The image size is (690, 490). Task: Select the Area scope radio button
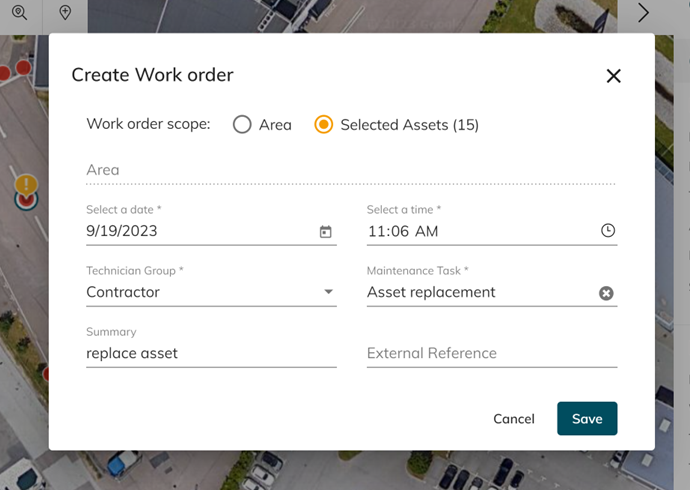[x=242, y=125]
